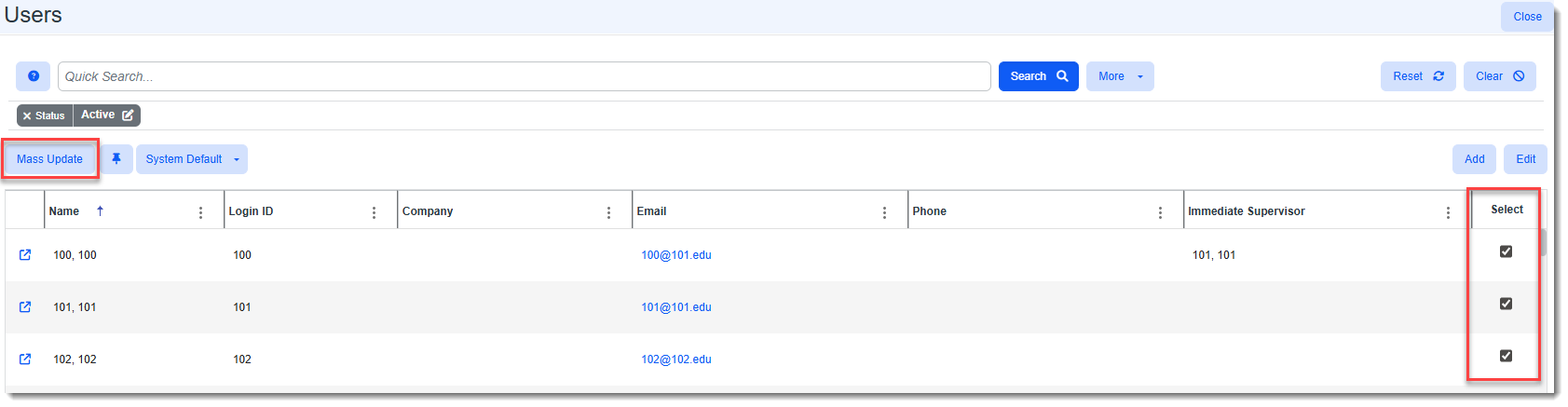The image size is (1568, 407).
Task: Click the pin icon beside Mass Update
Action: 116,159
